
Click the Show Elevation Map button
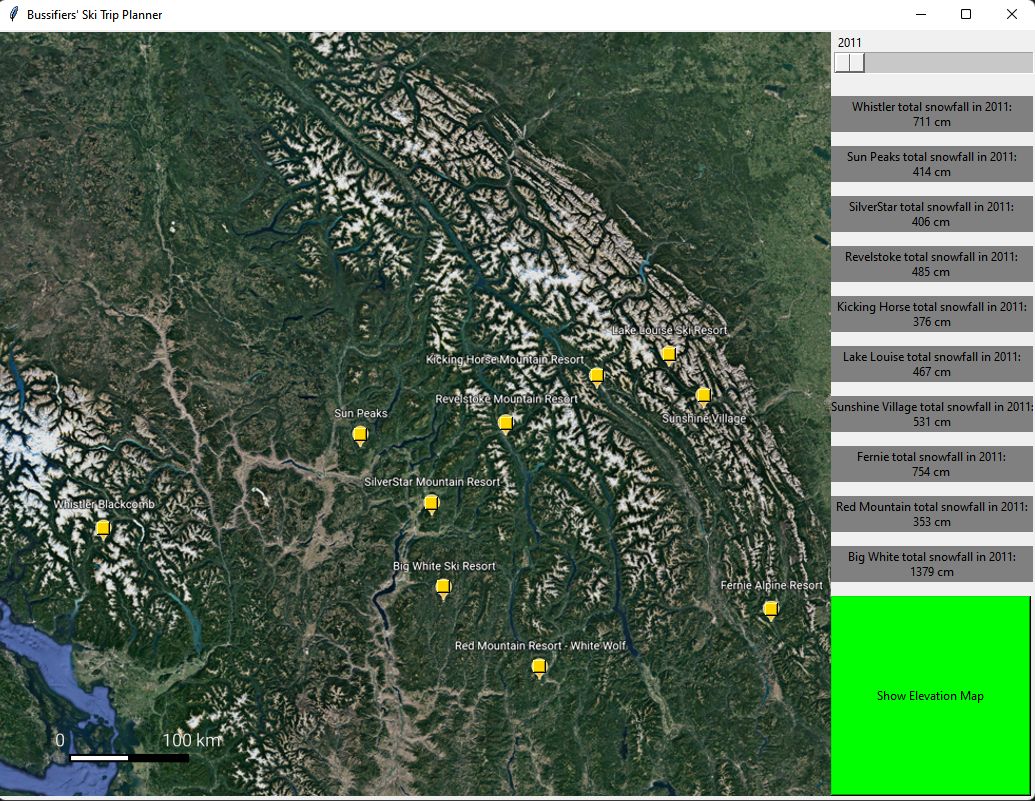[x=930, y=695]
